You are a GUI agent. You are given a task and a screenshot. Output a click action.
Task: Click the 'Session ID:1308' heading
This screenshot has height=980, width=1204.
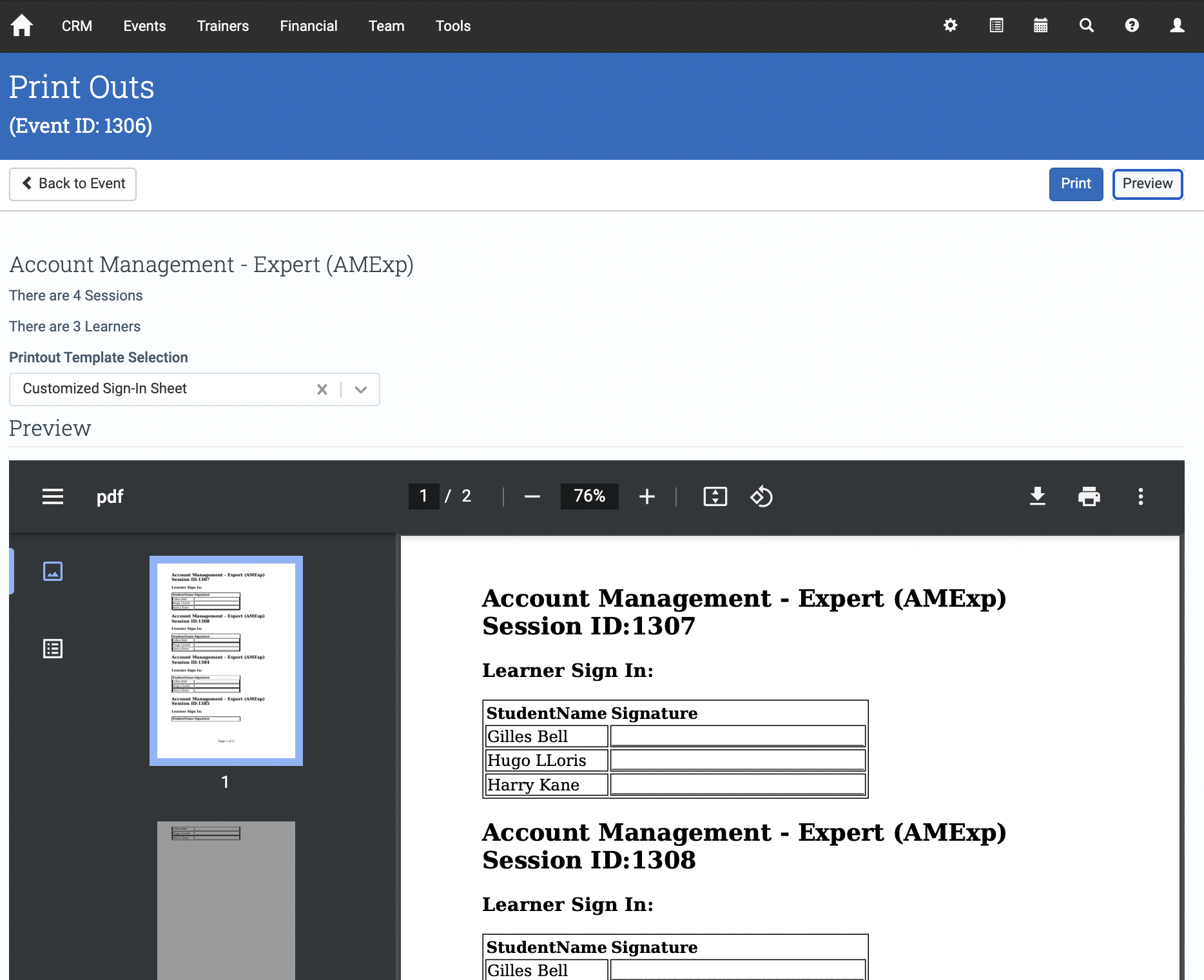click(589, 861)
